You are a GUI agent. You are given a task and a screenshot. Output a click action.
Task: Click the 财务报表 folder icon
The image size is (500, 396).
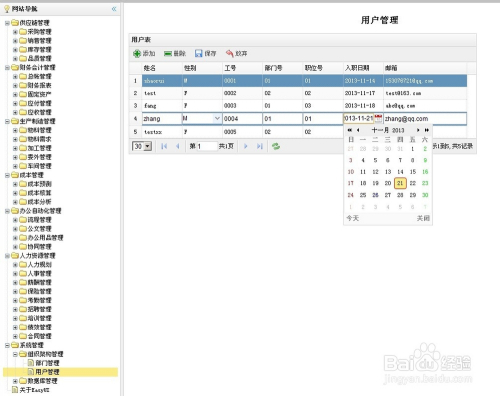(23, 85)
